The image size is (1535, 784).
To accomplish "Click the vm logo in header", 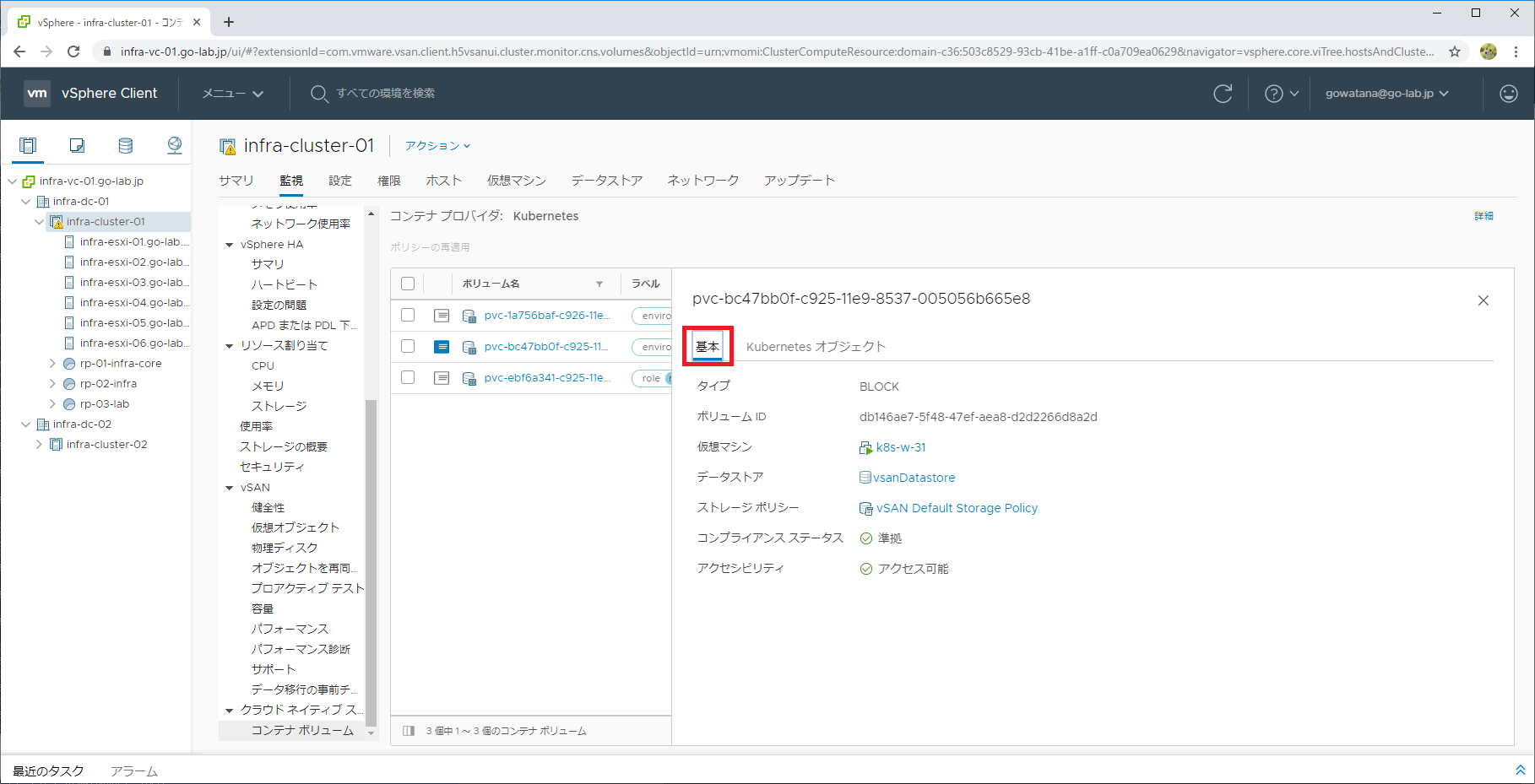I will pos(37,94).
